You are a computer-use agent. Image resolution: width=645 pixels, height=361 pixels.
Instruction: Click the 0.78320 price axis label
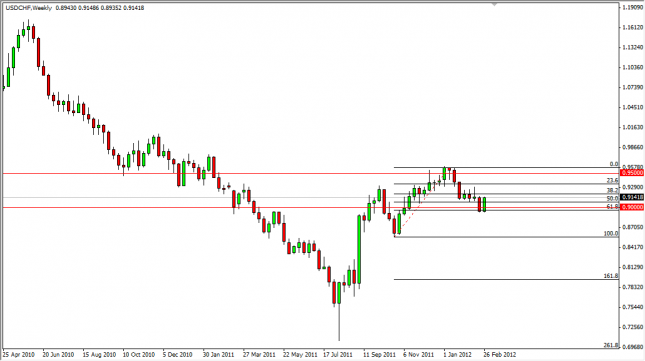click(x=633, y=287)
